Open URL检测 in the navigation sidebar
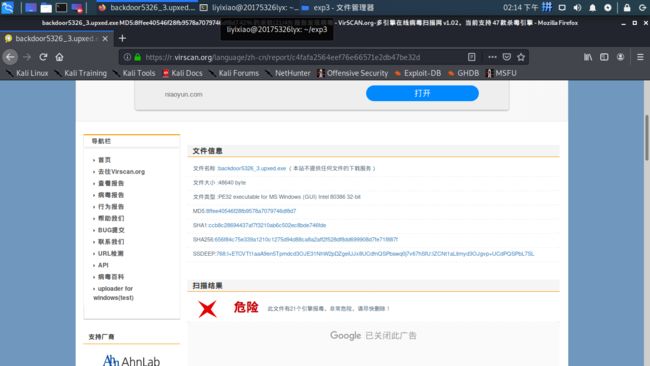The height and width of the screenshot is (366, 650). [x=110, y=253]
